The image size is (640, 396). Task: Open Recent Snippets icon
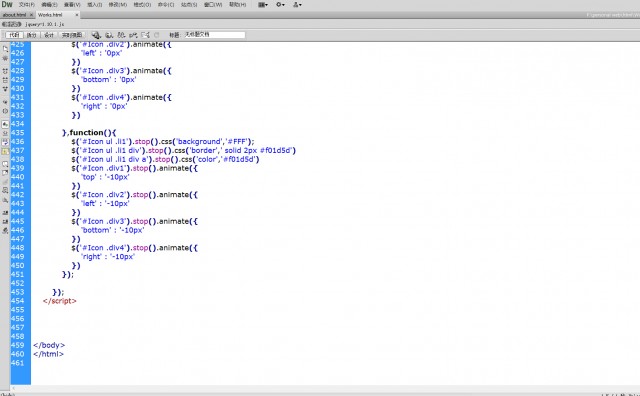(5, 191)
